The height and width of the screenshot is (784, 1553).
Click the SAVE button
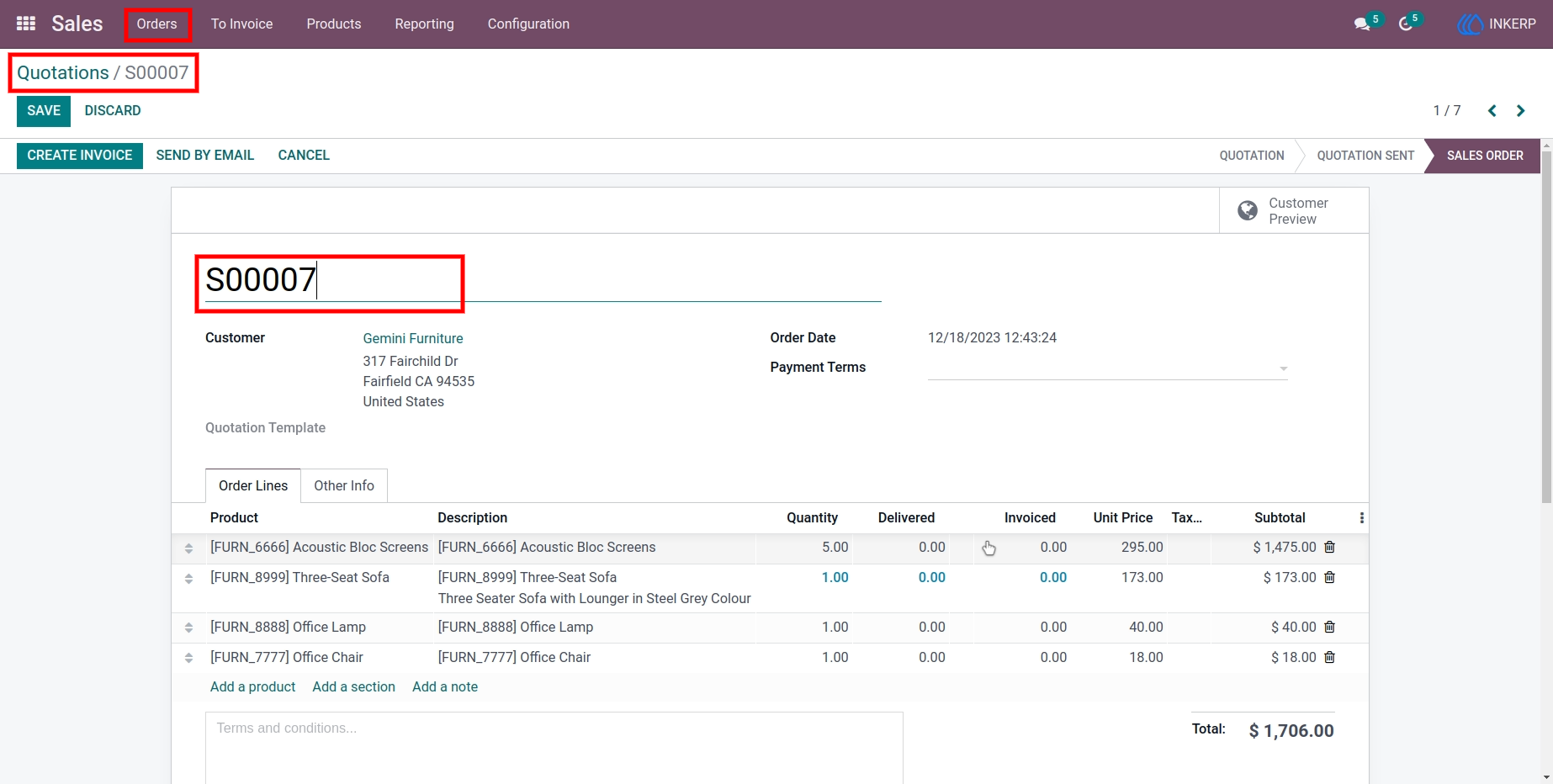[44, 111]
